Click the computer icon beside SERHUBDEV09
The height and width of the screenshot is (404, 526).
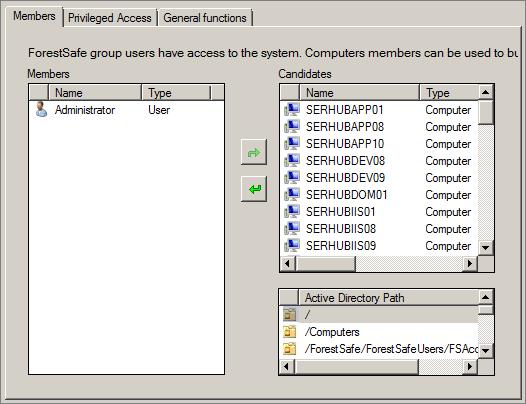tap(292, 178)
